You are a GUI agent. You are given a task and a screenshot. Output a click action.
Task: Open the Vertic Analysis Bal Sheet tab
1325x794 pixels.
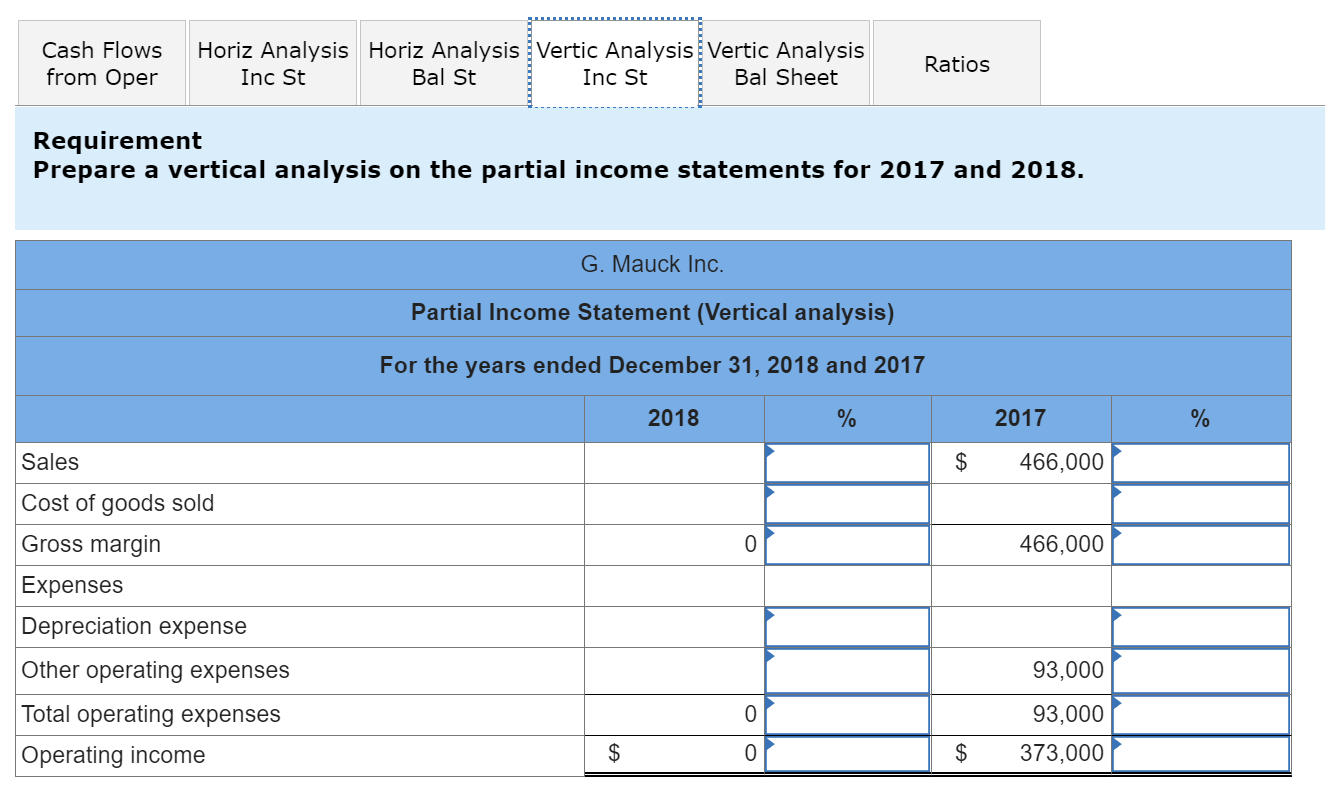[786, 63]
